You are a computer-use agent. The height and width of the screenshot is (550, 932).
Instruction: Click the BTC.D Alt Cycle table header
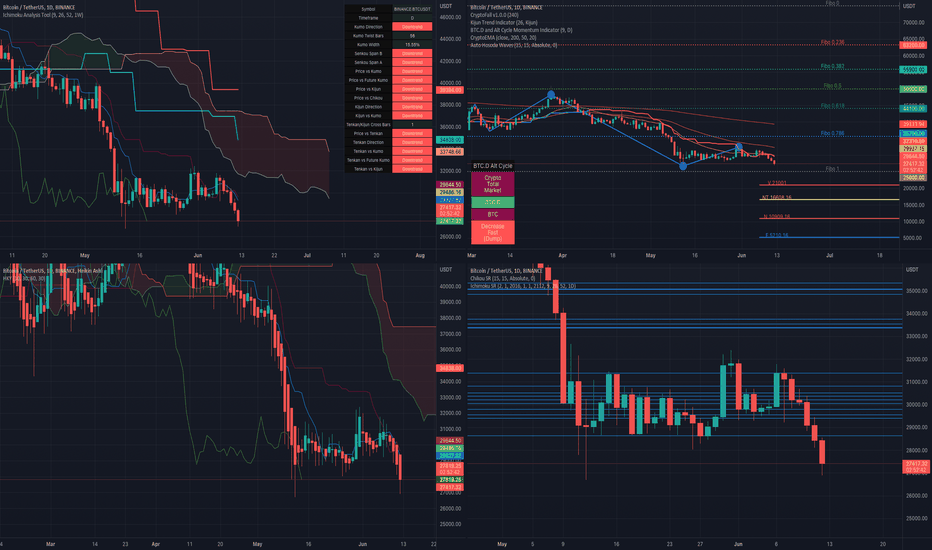coord(493,166)
